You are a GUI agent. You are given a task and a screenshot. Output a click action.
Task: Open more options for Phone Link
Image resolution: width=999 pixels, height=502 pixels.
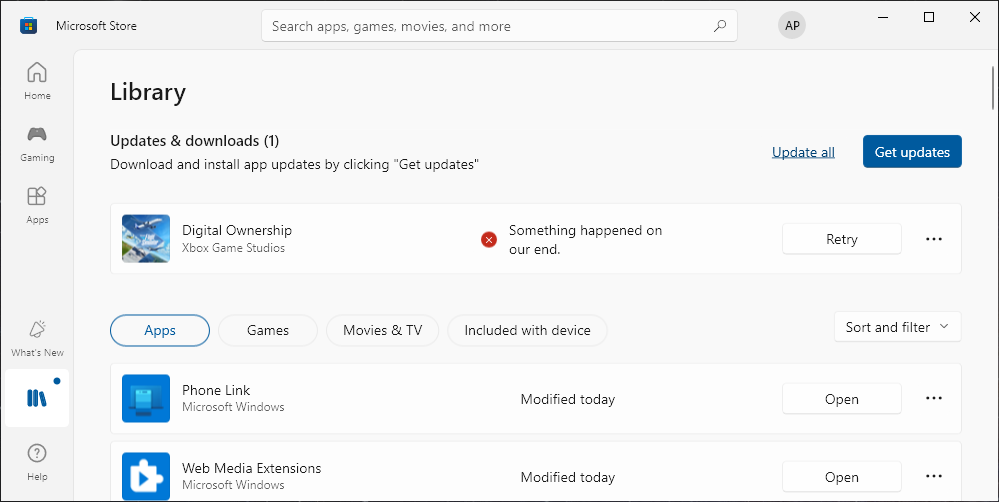(x=934, y=399)
